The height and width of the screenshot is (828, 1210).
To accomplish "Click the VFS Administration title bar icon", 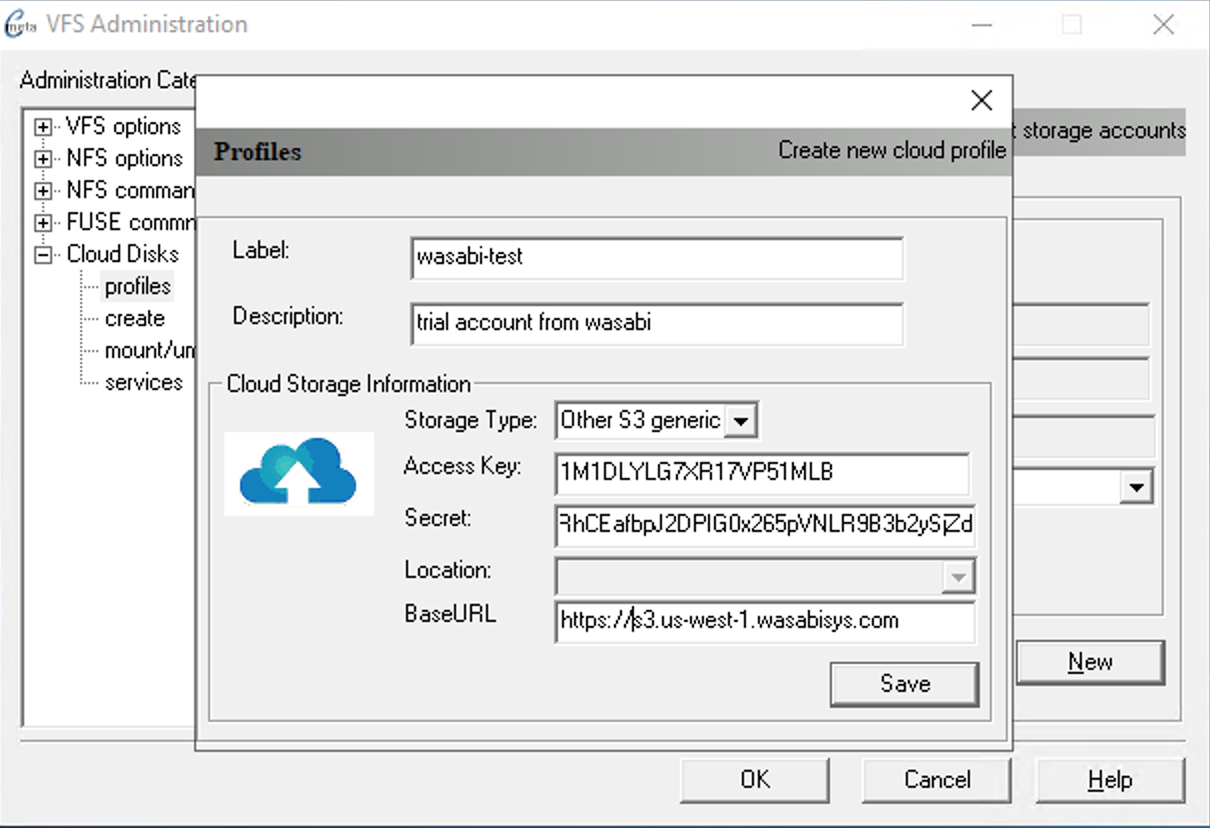I will pos(21,25).
